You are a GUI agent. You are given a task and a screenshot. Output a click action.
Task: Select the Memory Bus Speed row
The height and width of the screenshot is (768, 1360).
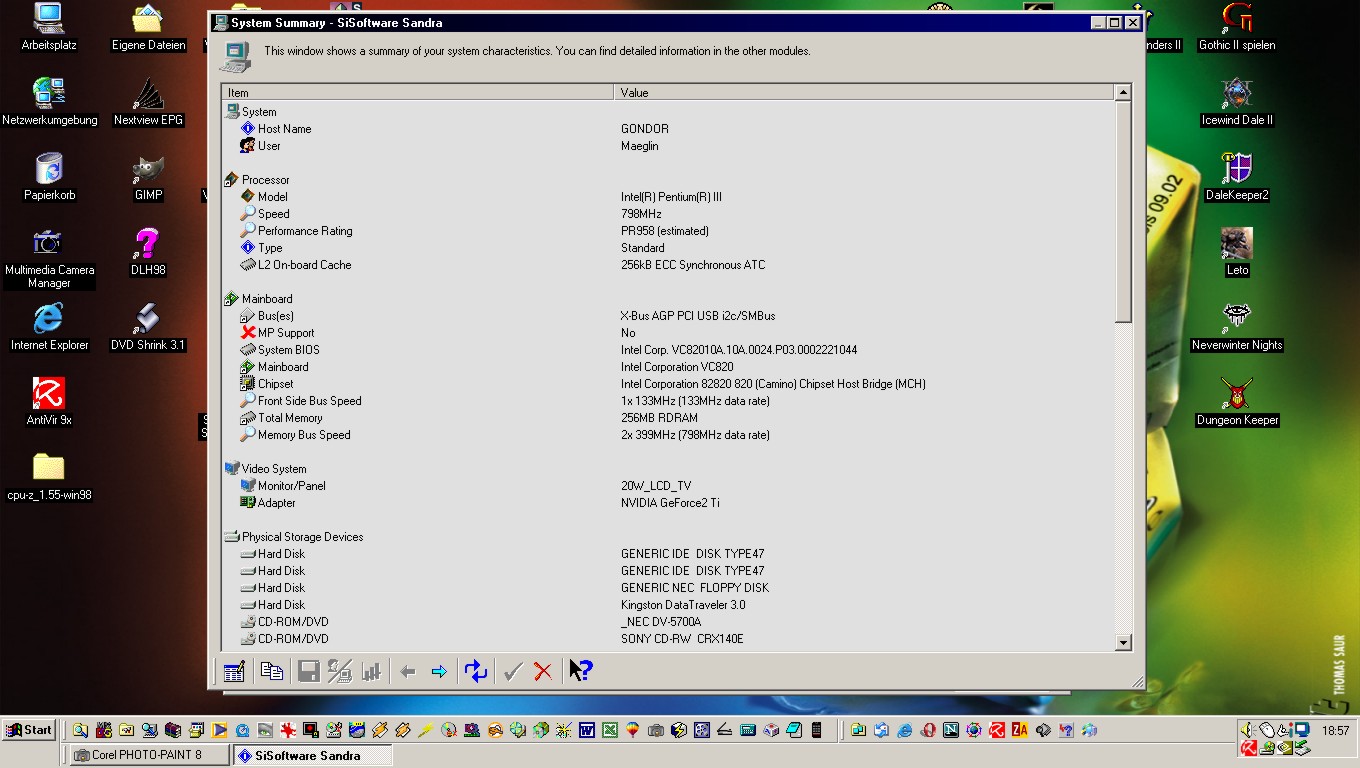668,435
